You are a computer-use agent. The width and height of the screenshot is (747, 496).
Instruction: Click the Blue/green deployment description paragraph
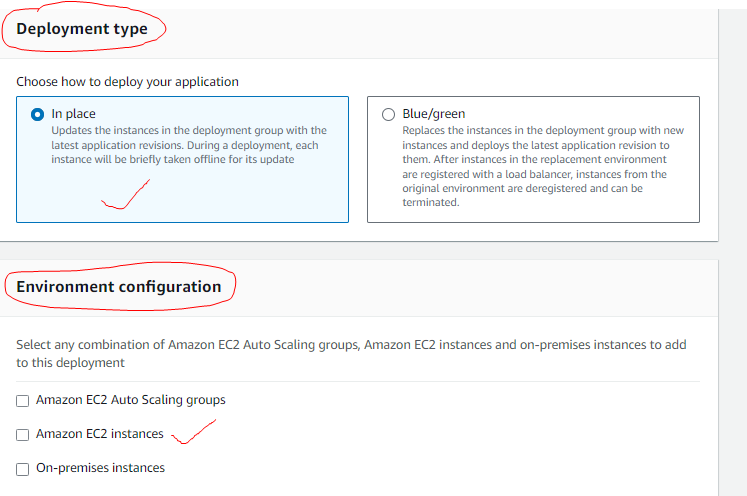pos(543,166)
